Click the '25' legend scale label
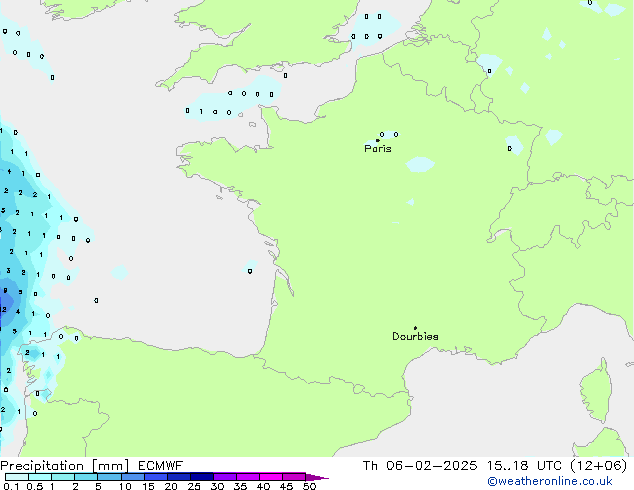Image resolution: width=634 pixels, height=490 pixels. (x=194, y=486)
